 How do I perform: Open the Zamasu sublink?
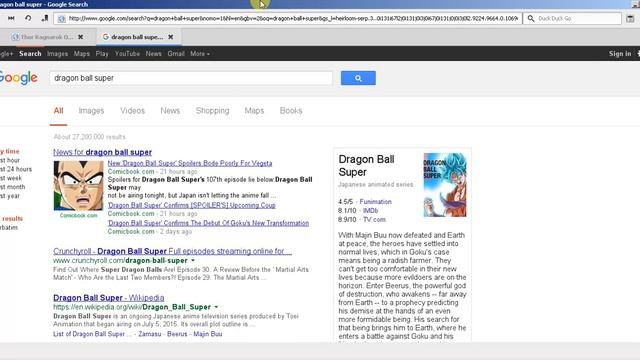coord(150,334)
